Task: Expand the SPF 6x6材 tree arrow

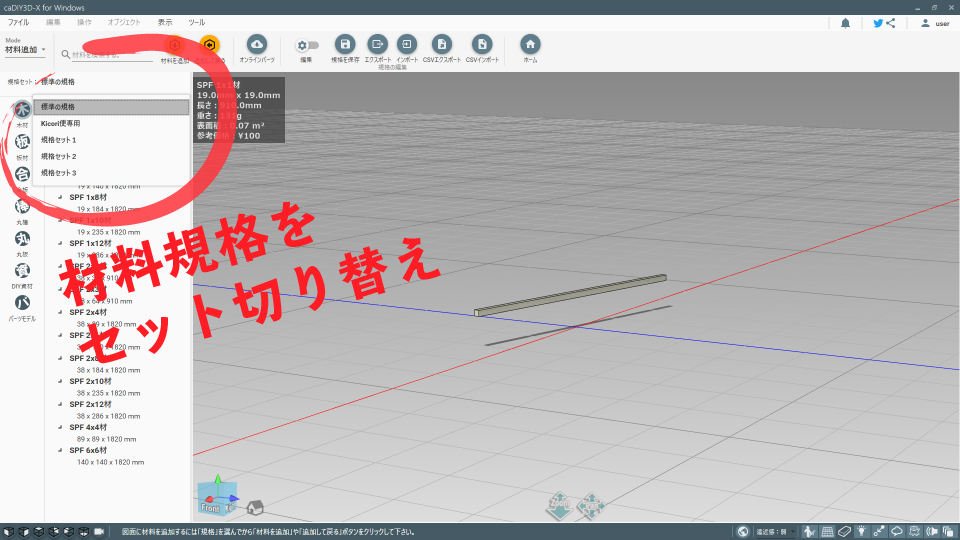Action: tap(60, 450)
